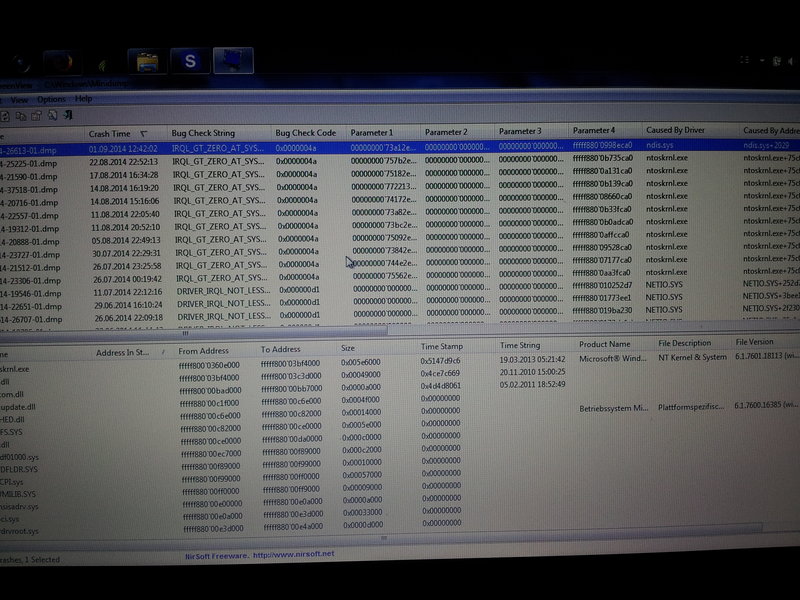The height and width of the screenshot is (600, 800).
Task: Select the crash dump from 22.08.2014 22:52:13
Action: [123, 160]
